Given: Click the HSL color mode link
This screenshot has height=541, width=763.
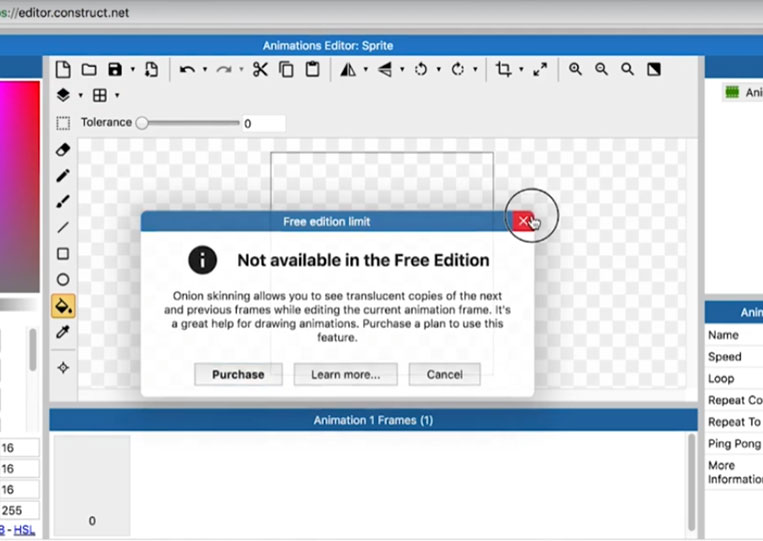Looking at the screenshot, I should [24, 530].
